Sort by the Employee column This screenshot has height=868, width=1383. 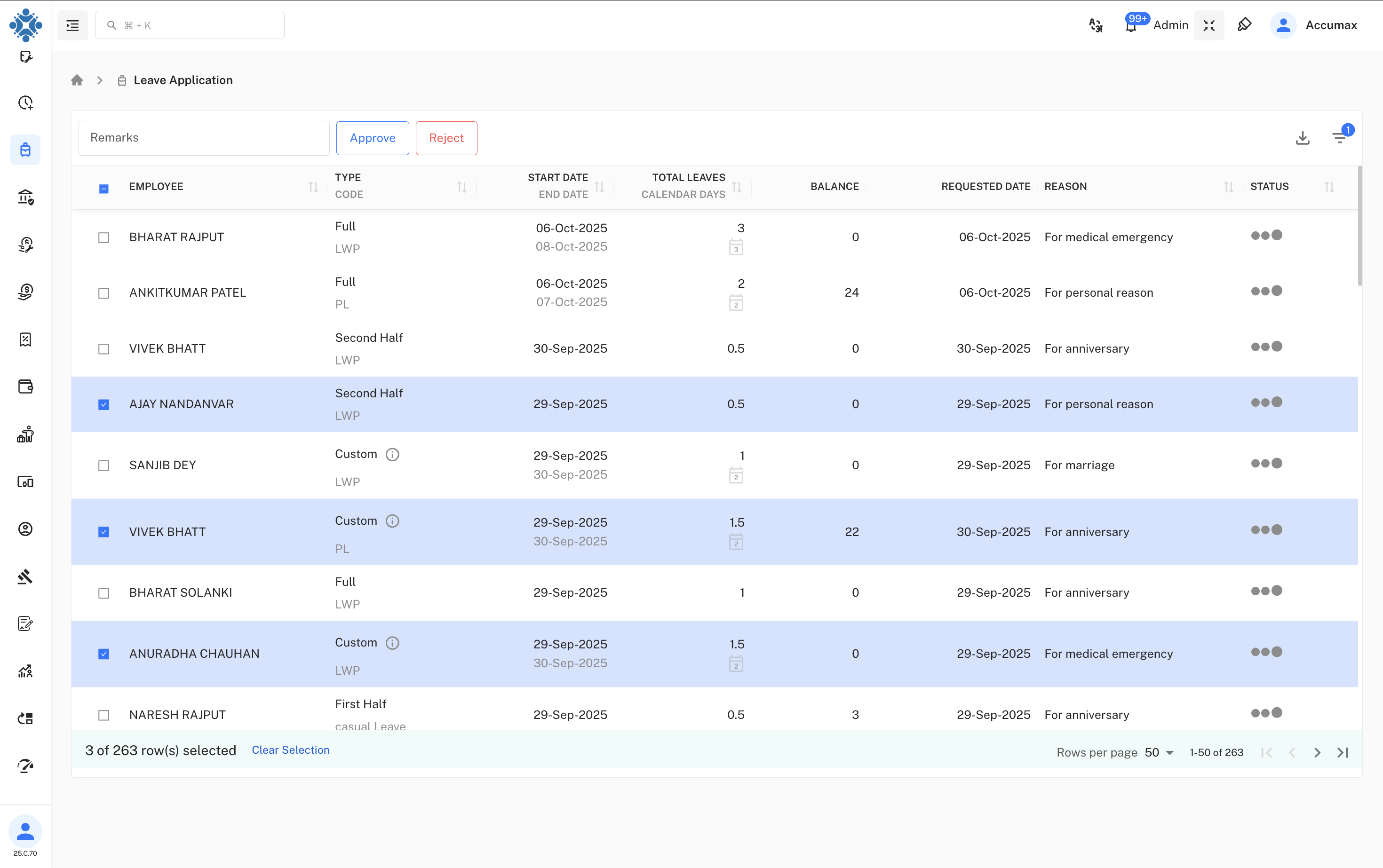pos(313,187)
